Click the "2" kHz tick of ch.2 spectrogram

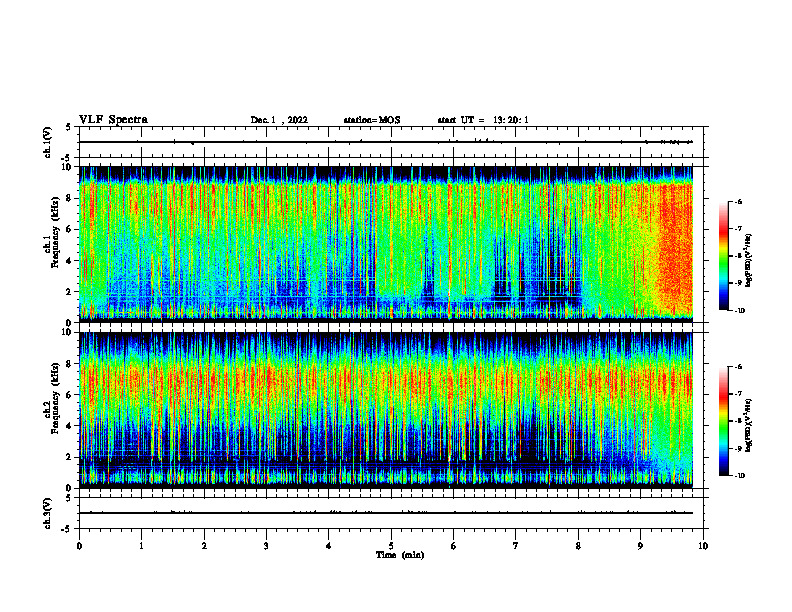pyautogui.click(x=70, y=457)
